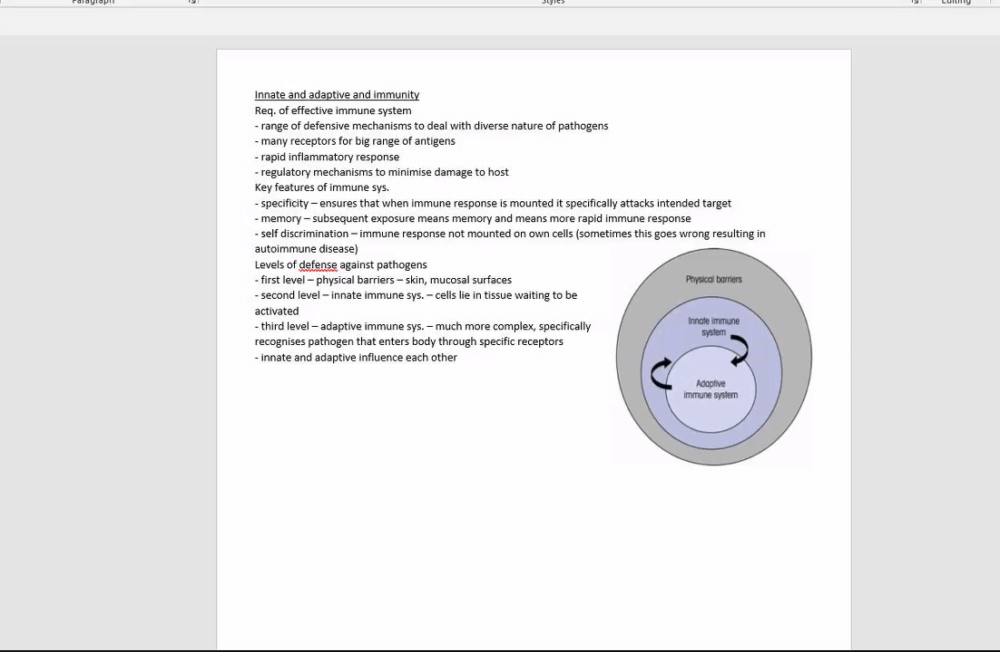Click the "rapid inflammatory response" line

coord(327,157)
